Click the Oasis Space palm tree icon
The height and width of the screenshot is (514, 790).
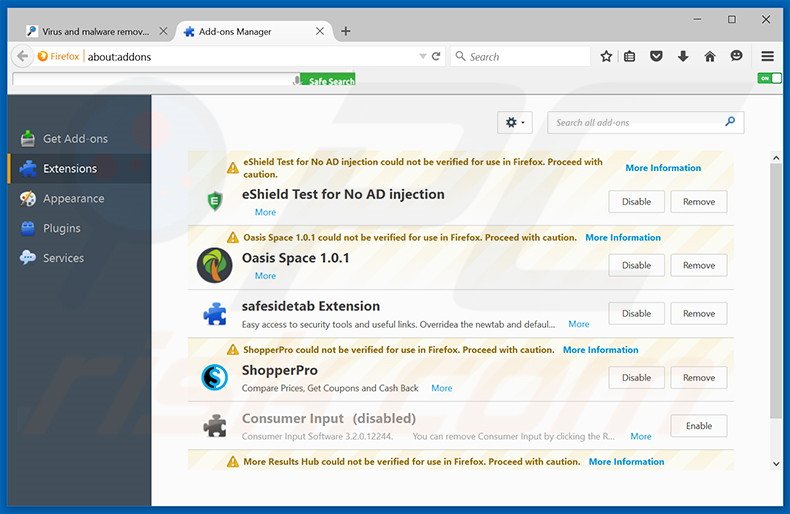click(x=215, y=265)
